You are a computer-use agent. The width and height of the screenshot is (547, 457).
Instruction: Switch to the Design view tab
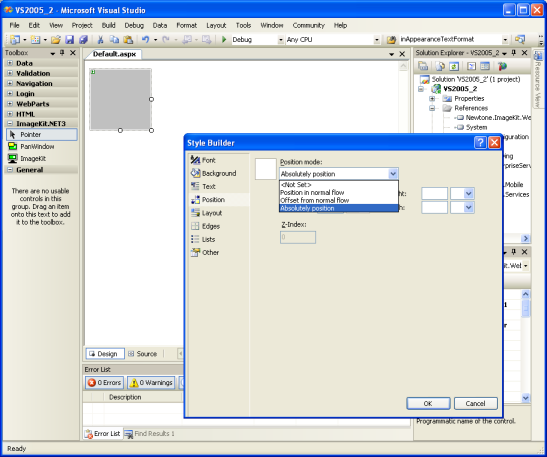[105, 354]
